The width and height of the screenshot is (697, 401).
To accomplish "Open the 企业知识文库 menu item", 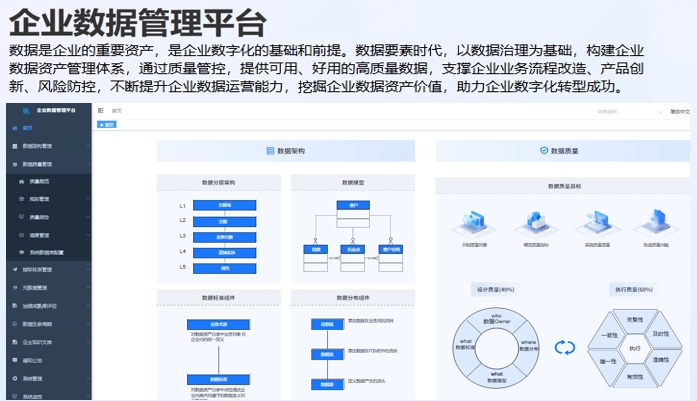I will point(49,342).
